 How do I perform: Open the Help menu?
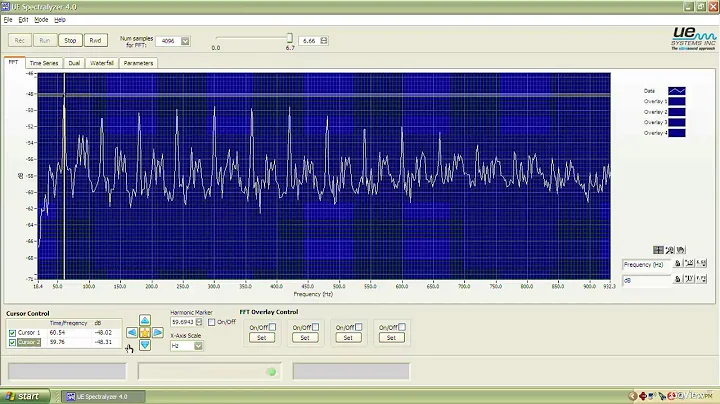pyautogui.click(x=60, y=20)
